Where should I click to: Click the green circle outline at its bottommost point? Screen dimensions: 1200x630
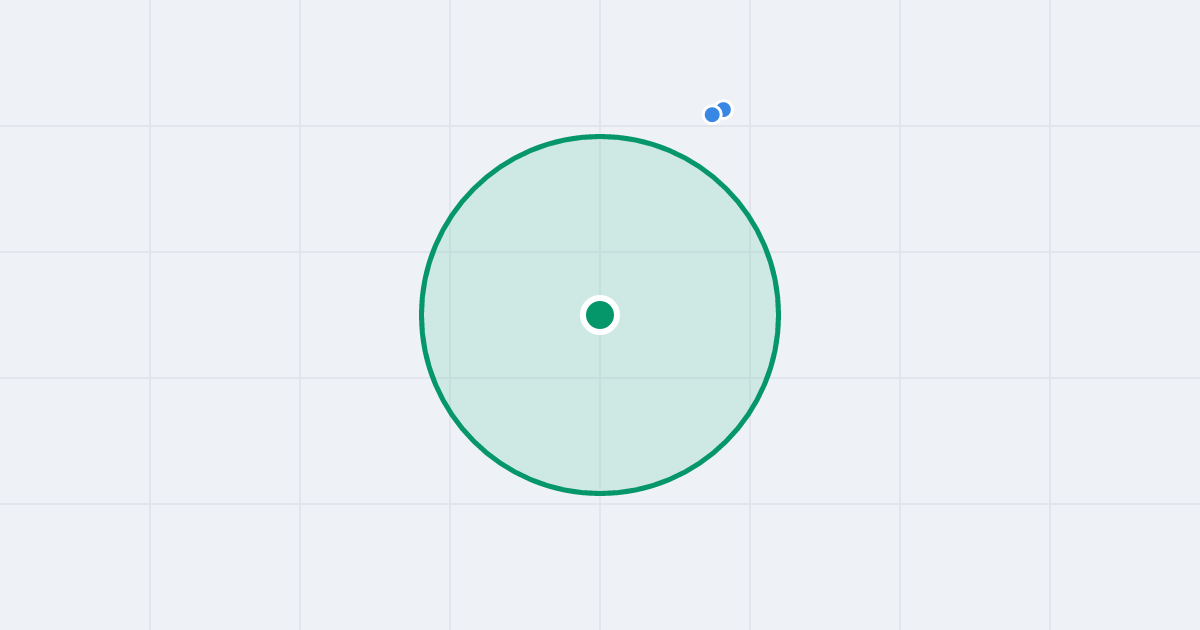600,493
